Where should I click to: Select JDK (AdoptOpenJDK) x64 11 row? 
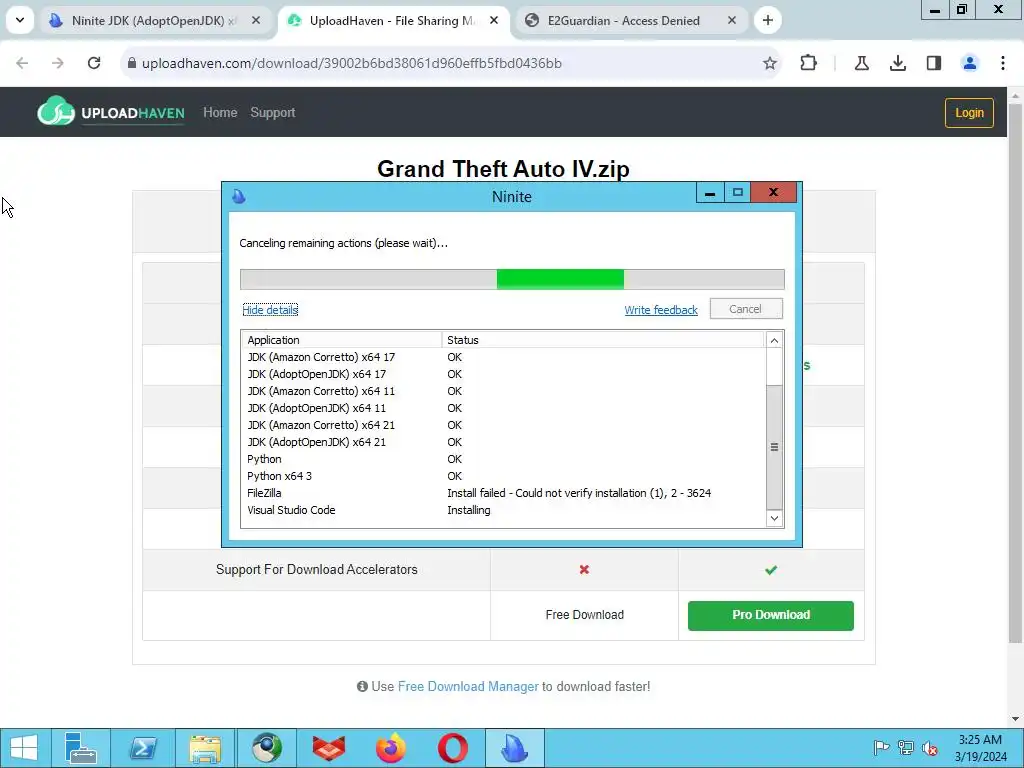tap(503, 408)
